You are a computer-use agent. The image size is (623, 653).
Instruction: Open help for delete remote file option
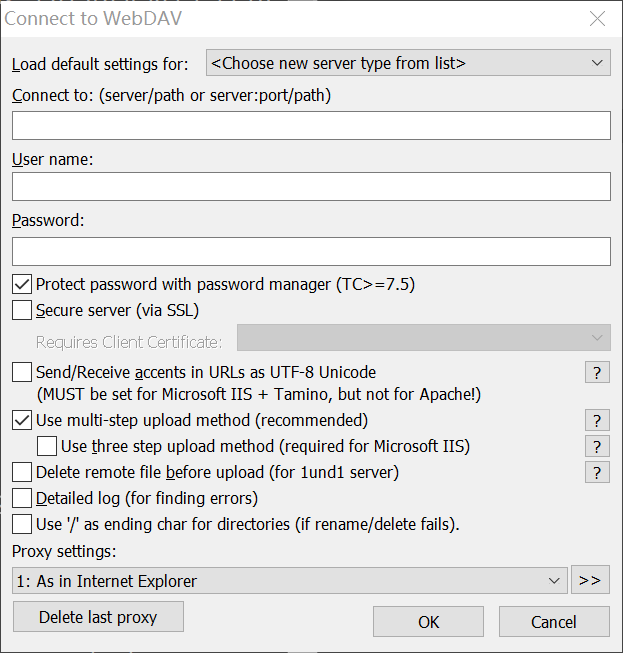(x=597, y=472)
